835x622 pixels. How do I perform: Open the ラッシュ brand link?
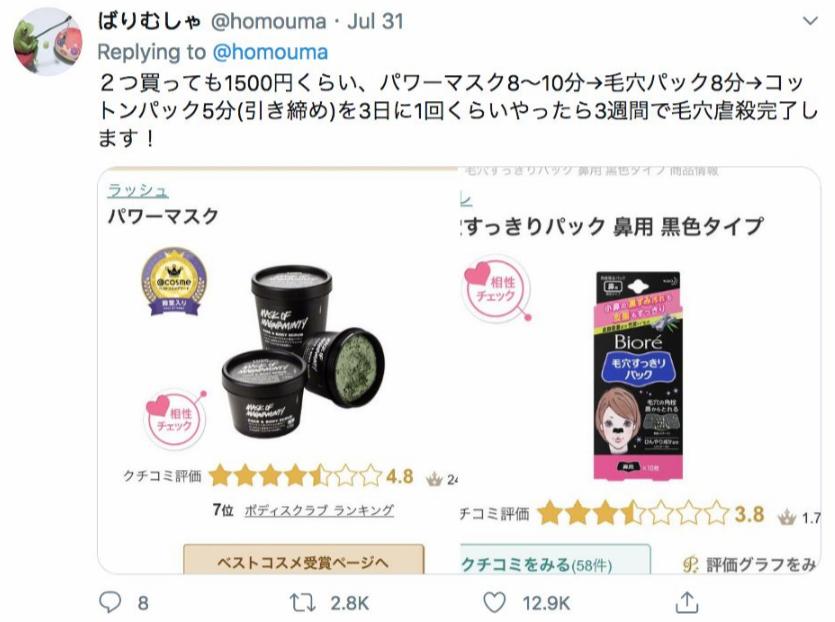pos(137,191)
